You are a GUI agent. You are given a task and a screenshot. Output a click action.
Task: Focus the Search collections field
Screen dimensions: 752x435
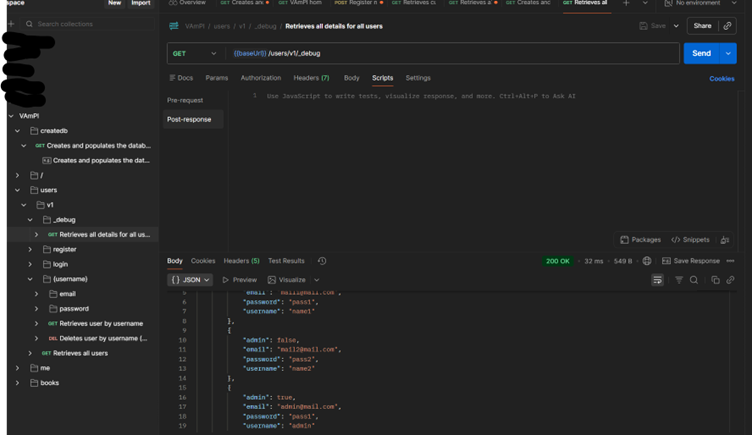coord(89,24)
